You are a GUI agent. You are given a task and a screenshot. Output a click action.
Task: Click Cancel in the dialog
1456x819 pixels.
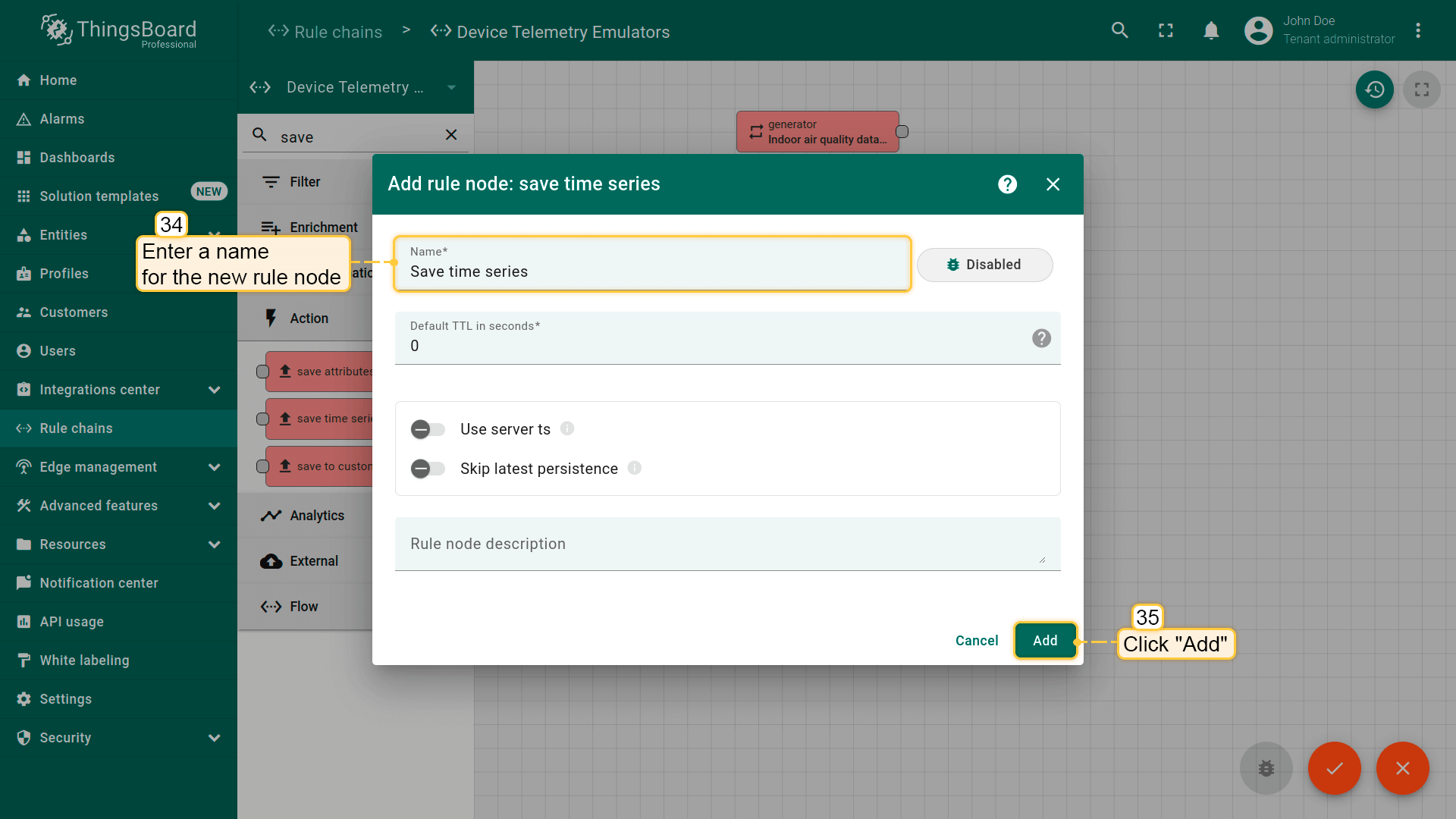[976, 641]
